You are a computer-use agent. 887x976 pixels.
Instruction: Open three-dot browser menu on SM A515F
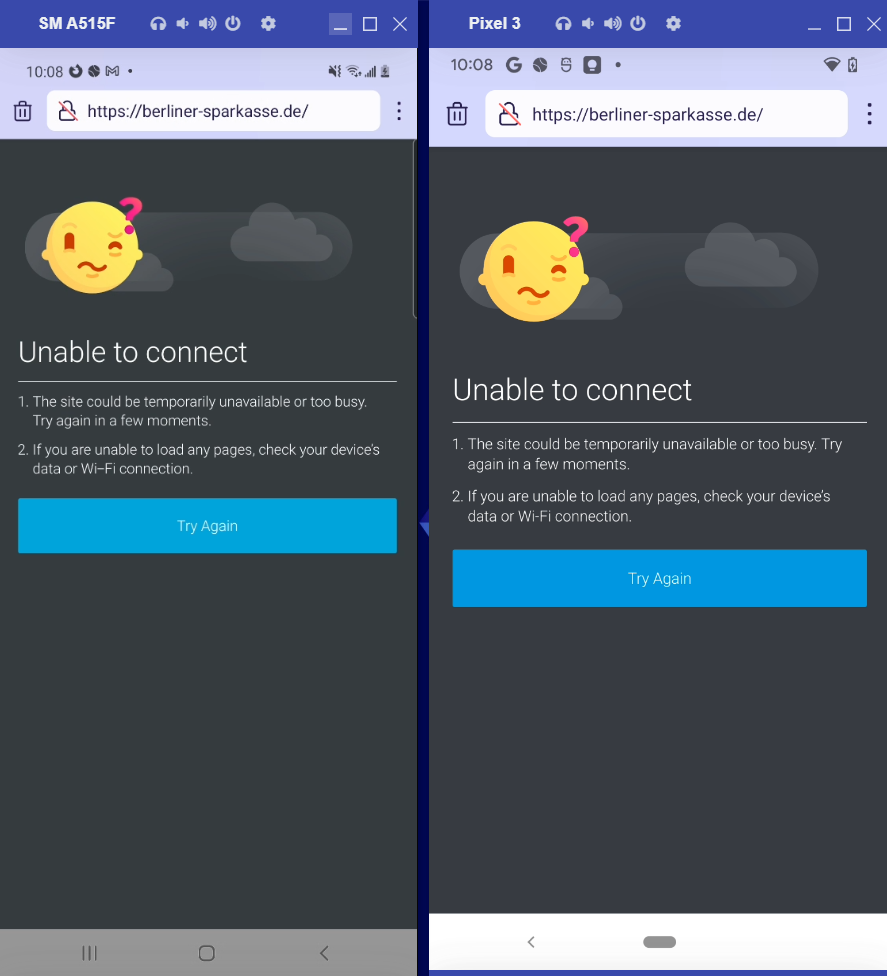(x=399, y=111)
